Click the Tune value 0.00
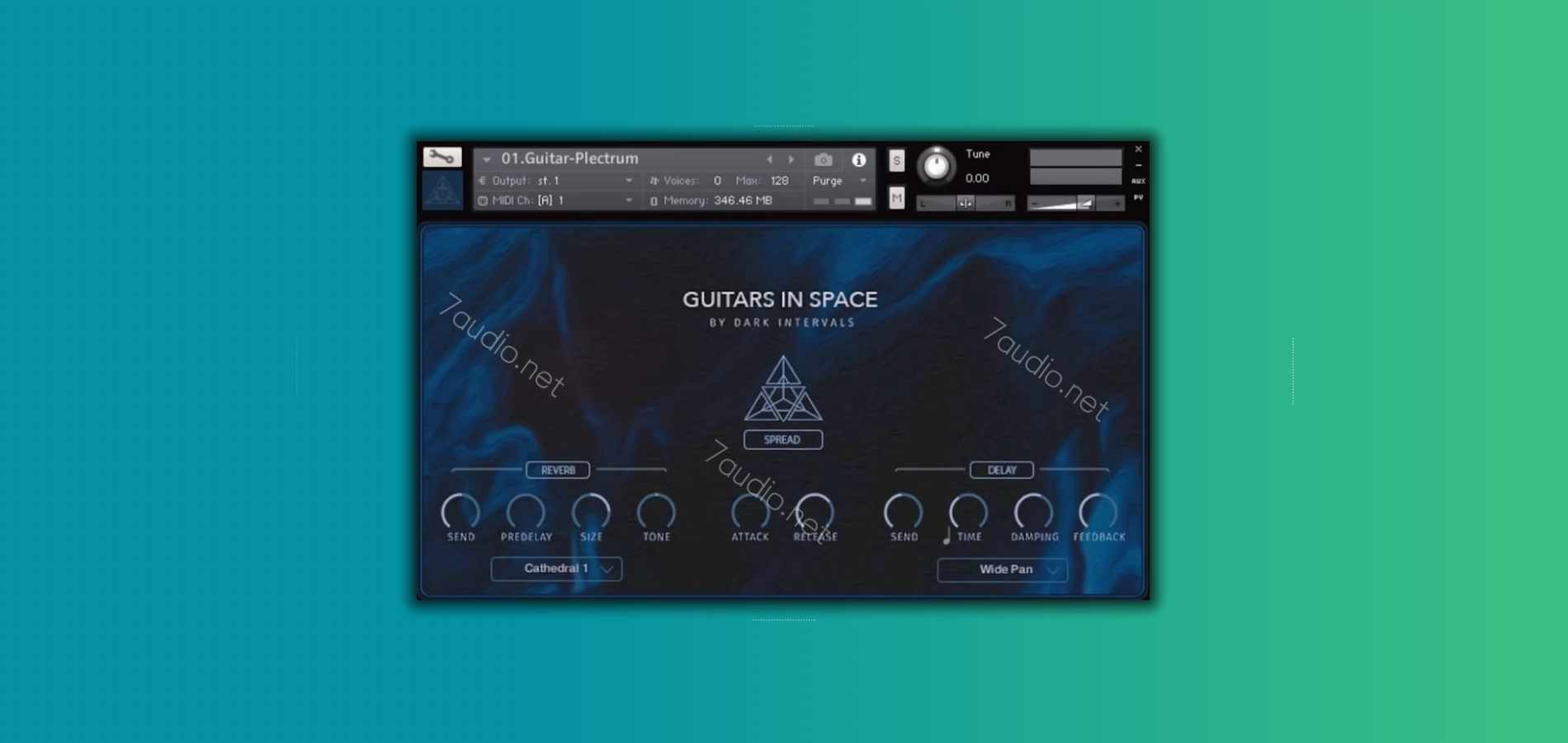Screen dimensions: 1568x743 coord(977,178)
